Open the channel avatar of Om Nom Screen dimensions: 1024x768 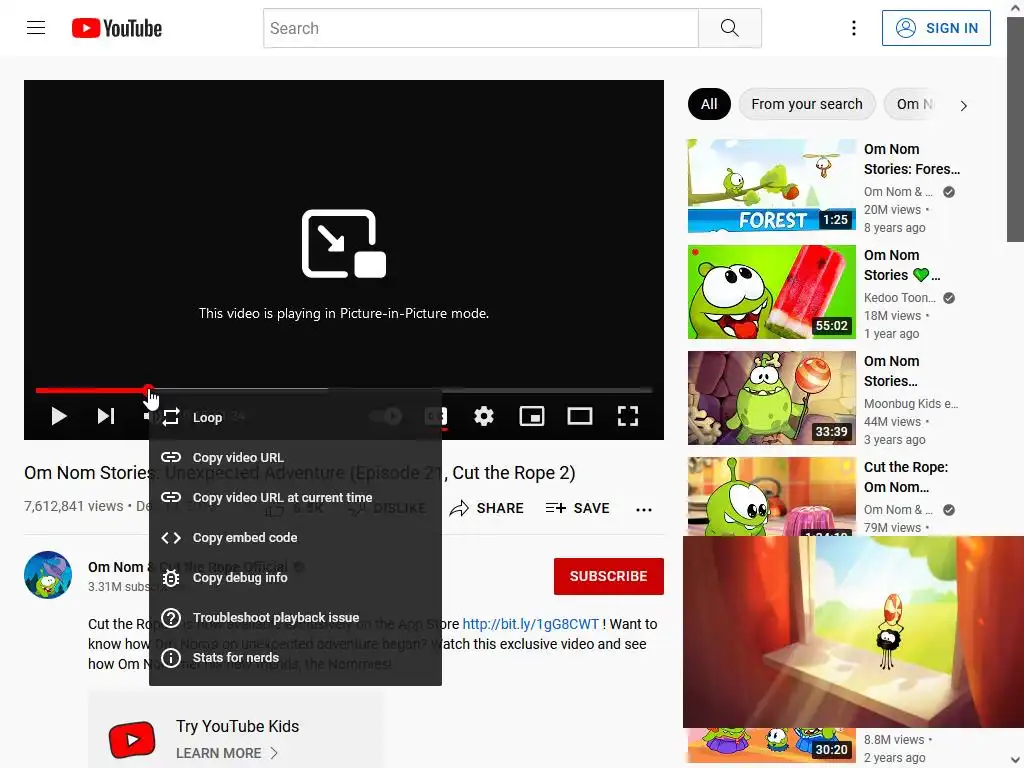(48, 575)
